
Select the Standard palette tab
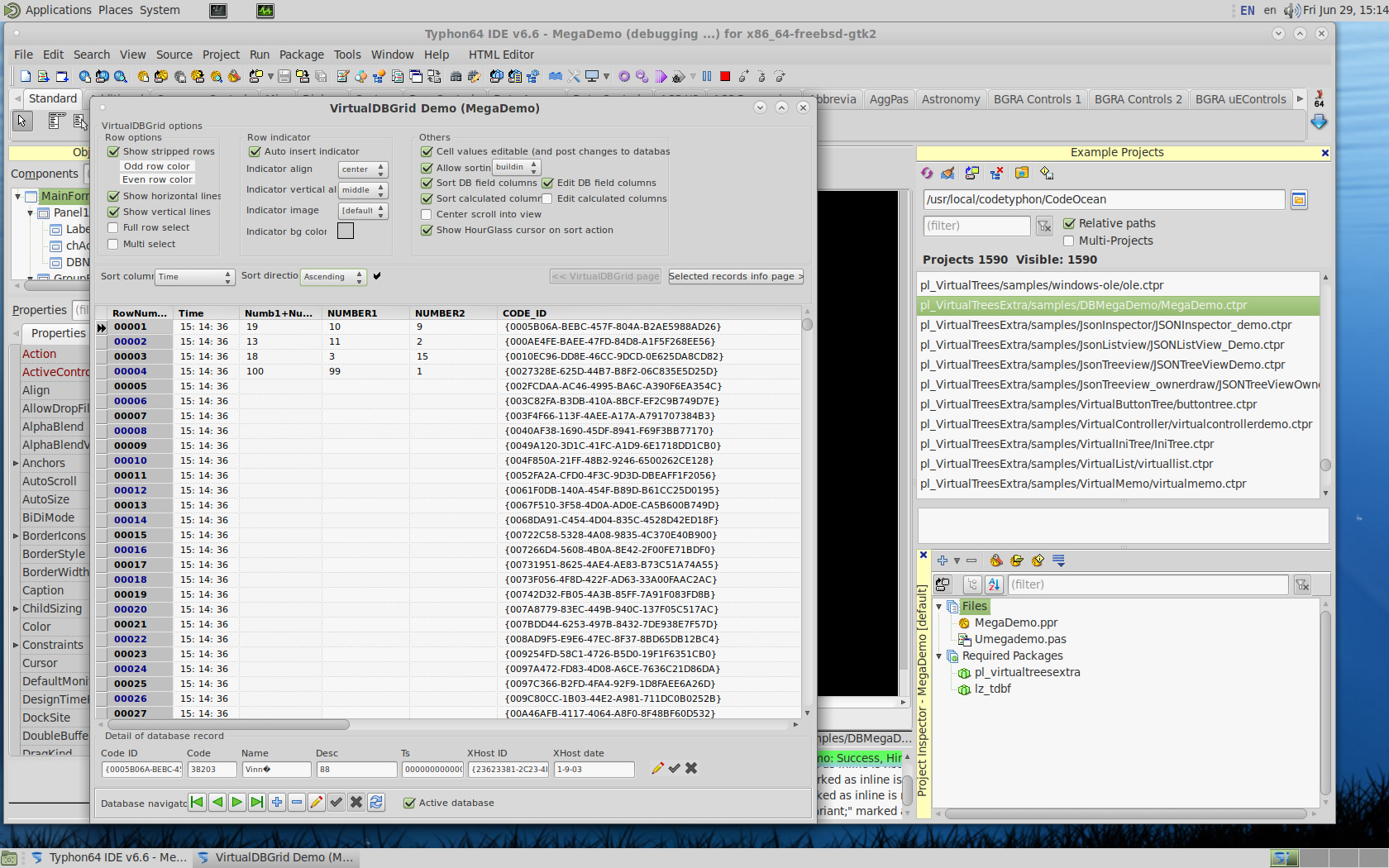[x=53, y=98]
